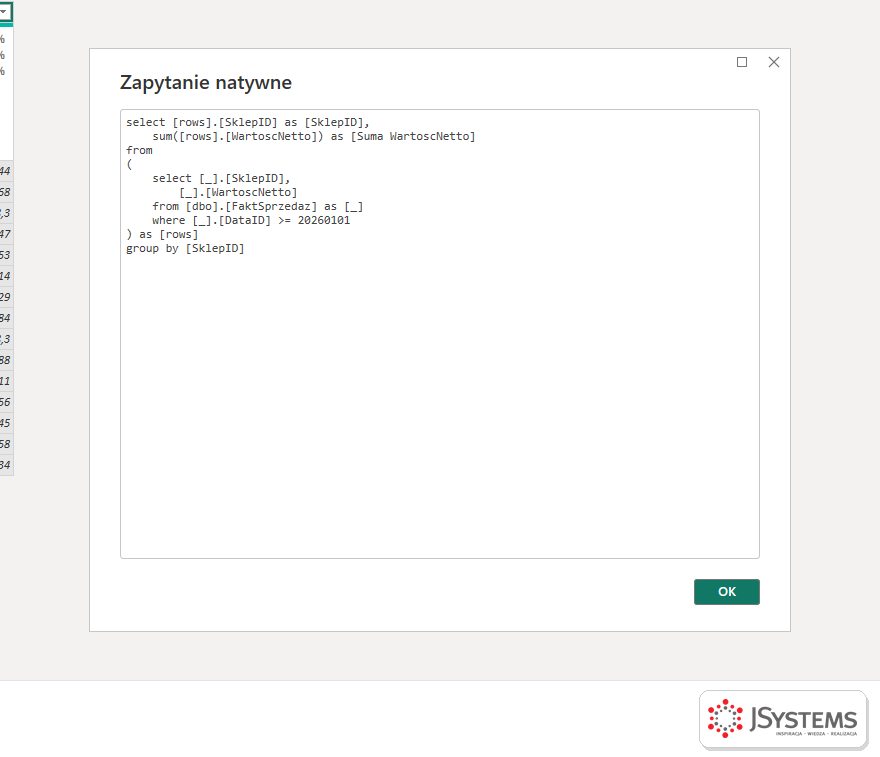Click the inner 'select [_].[SklepID],' line
Image resolution: width=880 pixels, height=757 pixels.
point(221,178)
